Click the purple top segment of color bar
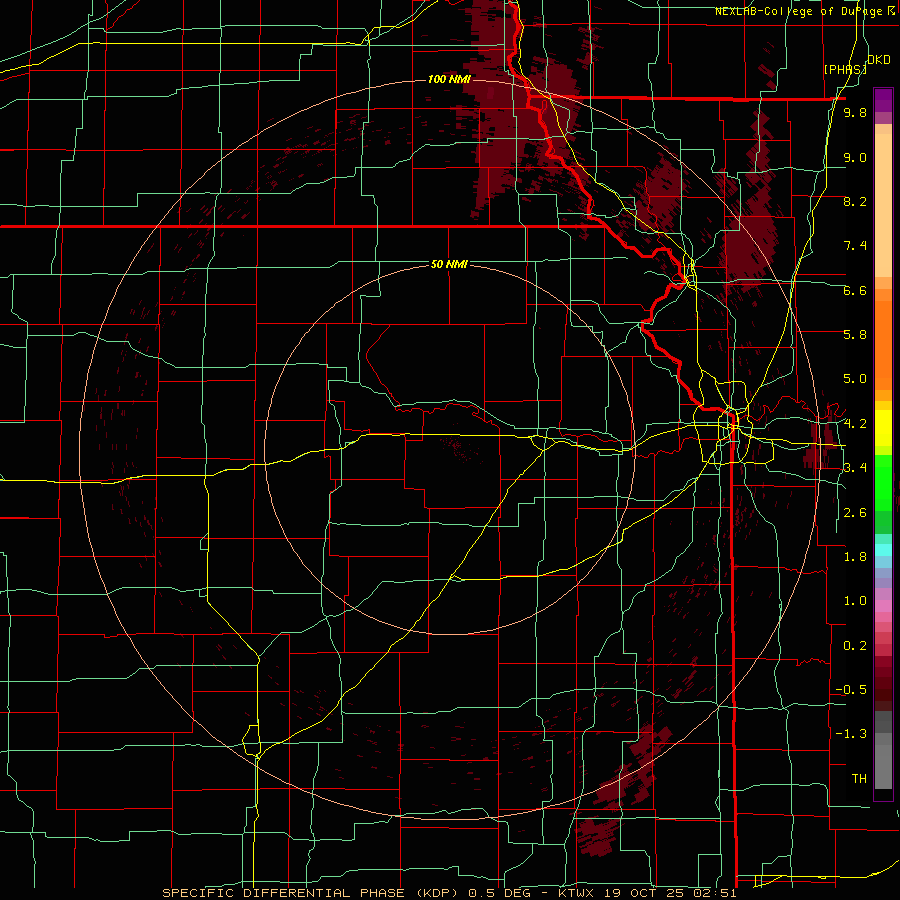The width and height of the screenshot is (900, 900). pos(883,100)
